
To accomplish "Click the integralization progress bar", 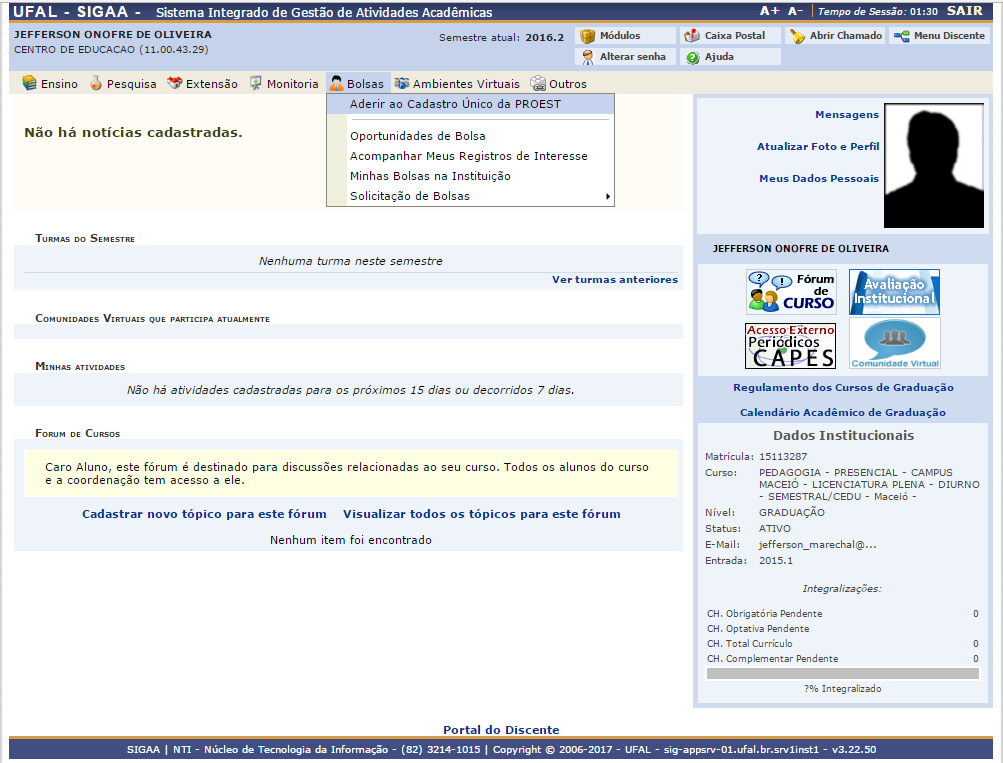I will [842, 674].
